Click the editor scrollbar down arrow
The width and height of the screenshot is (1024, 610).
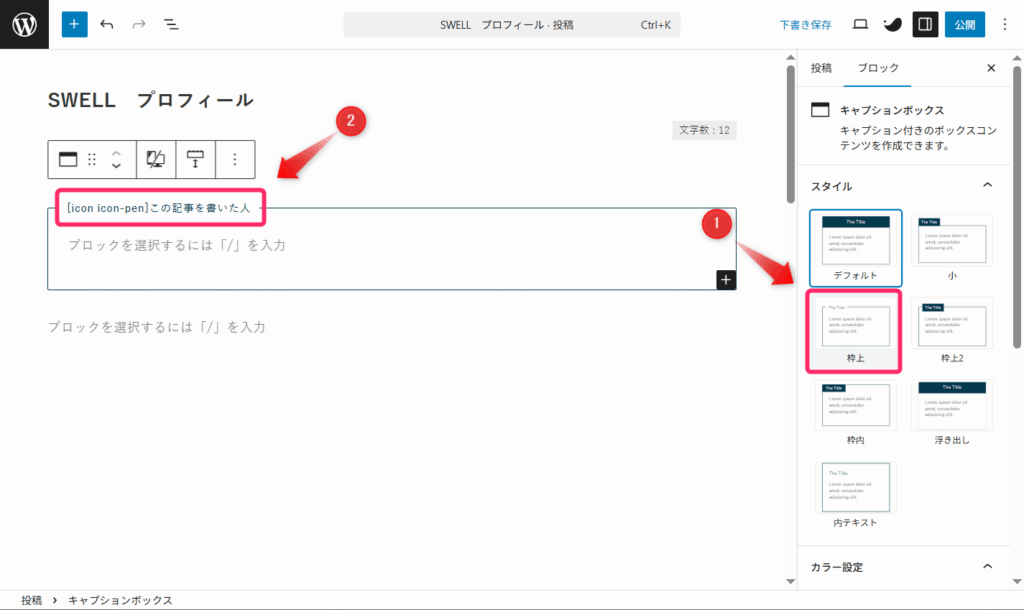pos(790,581)
